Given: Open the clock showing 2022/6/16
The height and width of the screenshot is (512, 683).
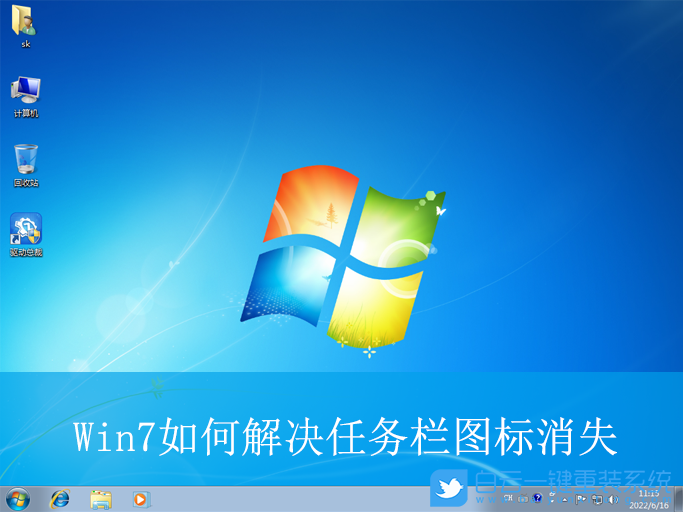Looking at the screenshot, I should pos(649,499).
